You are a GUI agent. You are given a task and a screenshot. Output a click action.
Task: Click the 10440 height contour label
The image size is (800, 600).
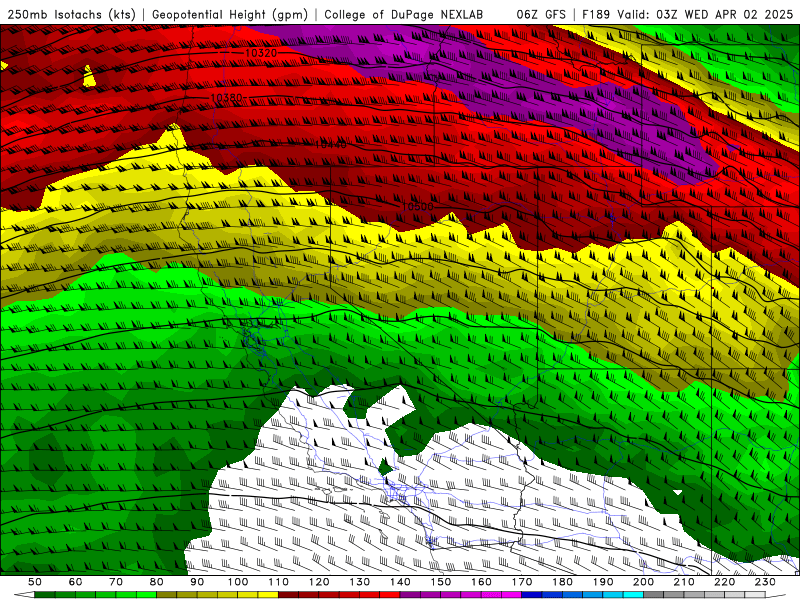(331, 145)
